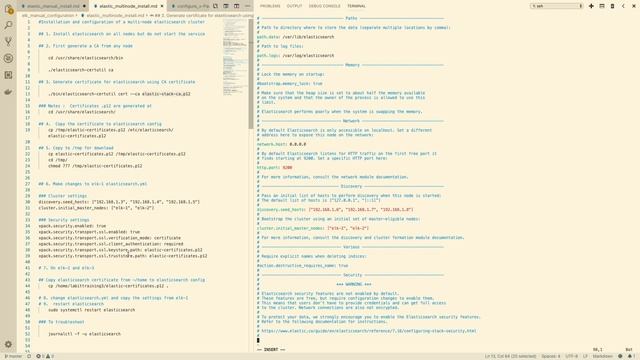Move the panel with chevron icon
640x360 pixels.
click(x=623, y=6)
